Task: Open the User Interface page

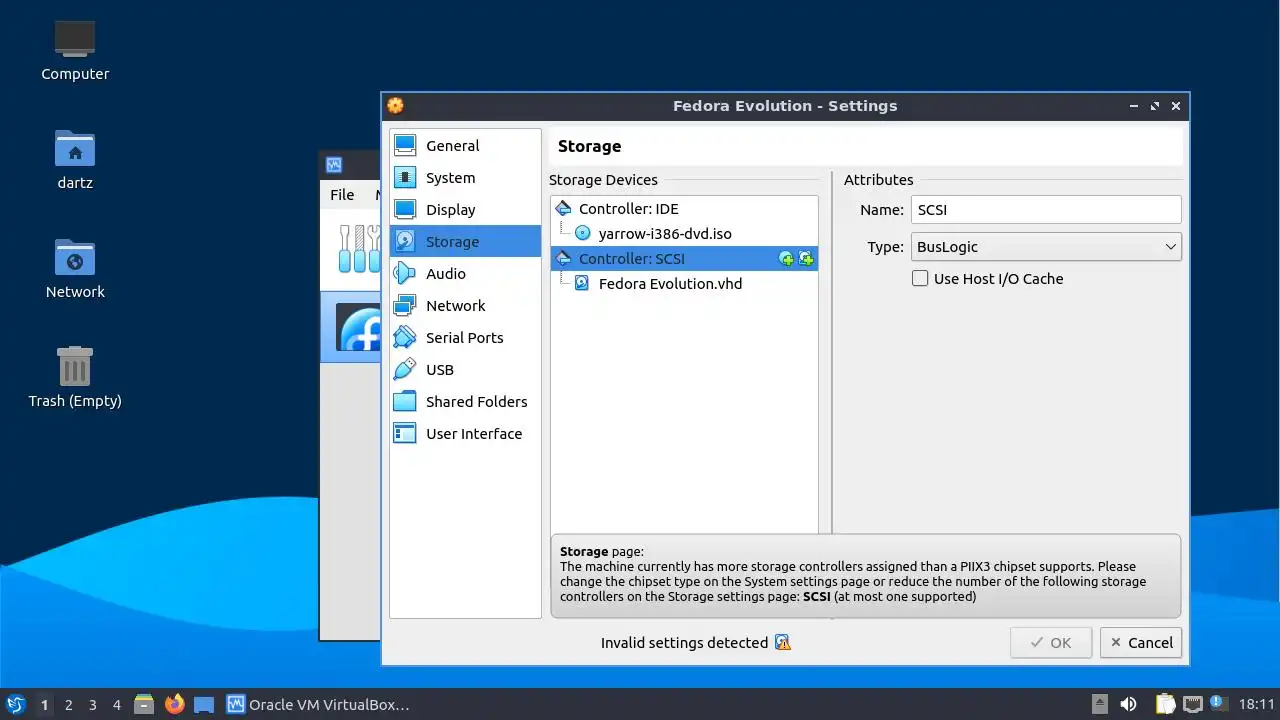Action: (465, 434)
